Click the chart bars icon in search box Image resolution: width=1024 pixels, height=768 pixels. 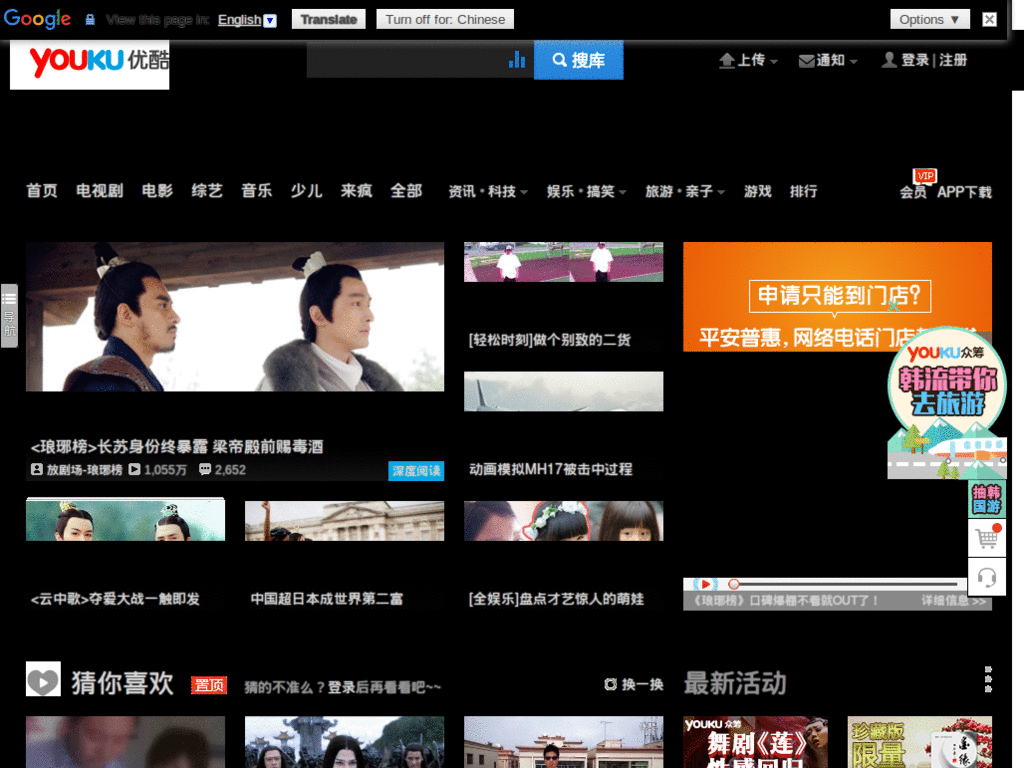click(x=516, y=60)
